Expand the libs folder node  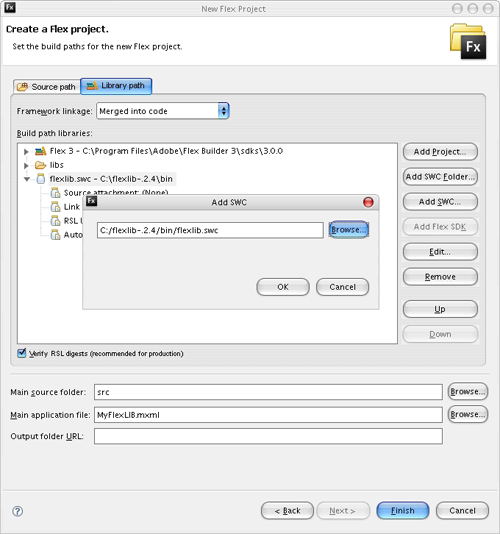pyautogui.click(x=26, y=166)
